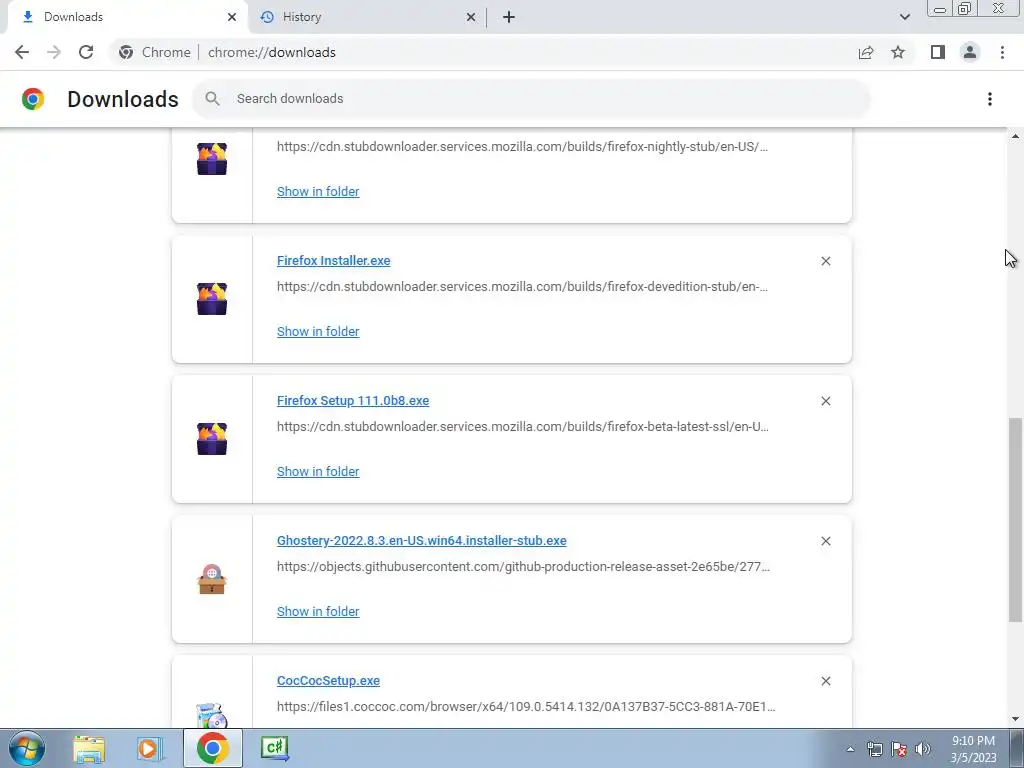Click the browser forward arrow
This screenshot has width=1024, height=768.
(54, 52)
